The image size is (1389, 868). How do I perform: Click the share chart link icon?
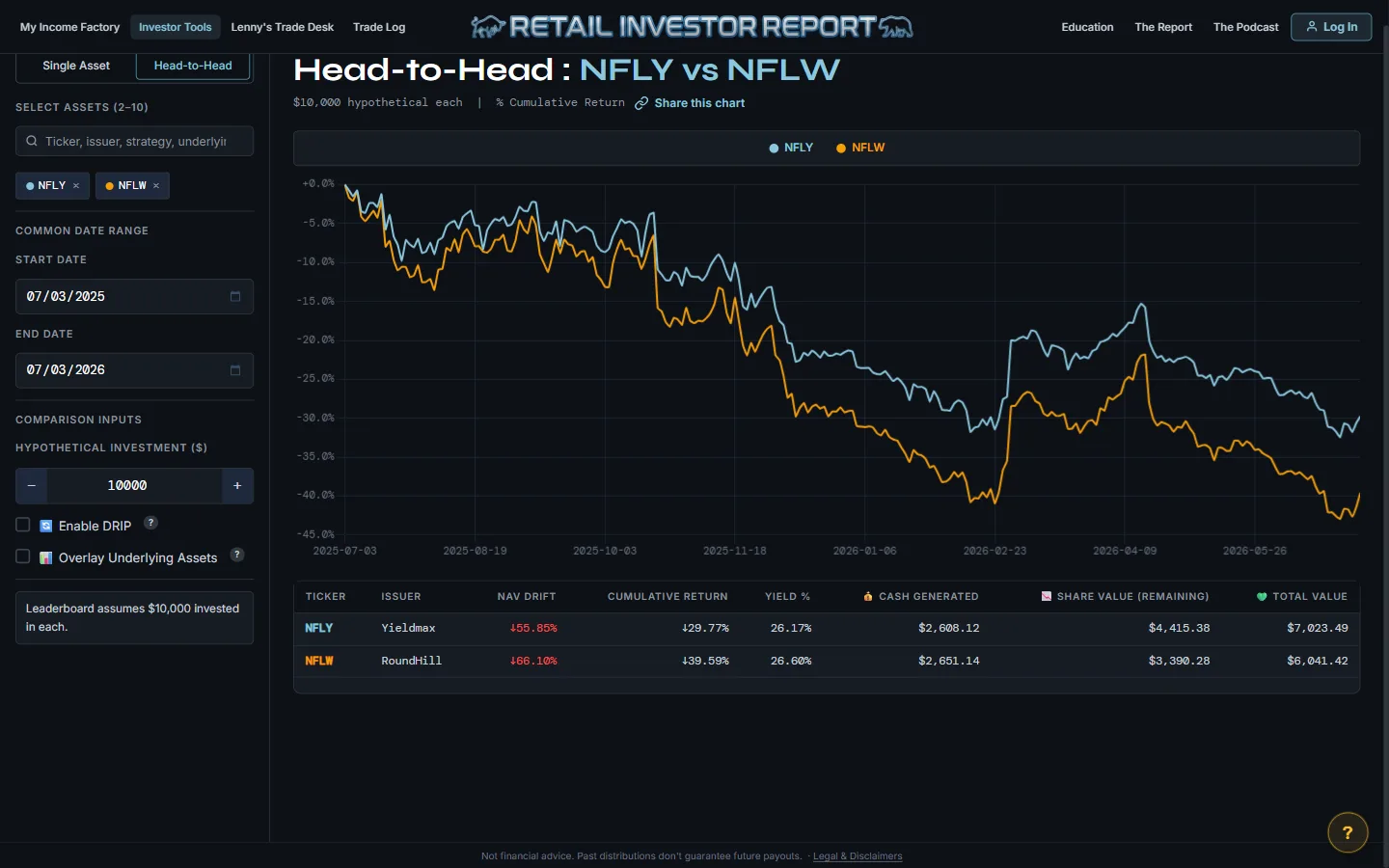coord(641,103)
